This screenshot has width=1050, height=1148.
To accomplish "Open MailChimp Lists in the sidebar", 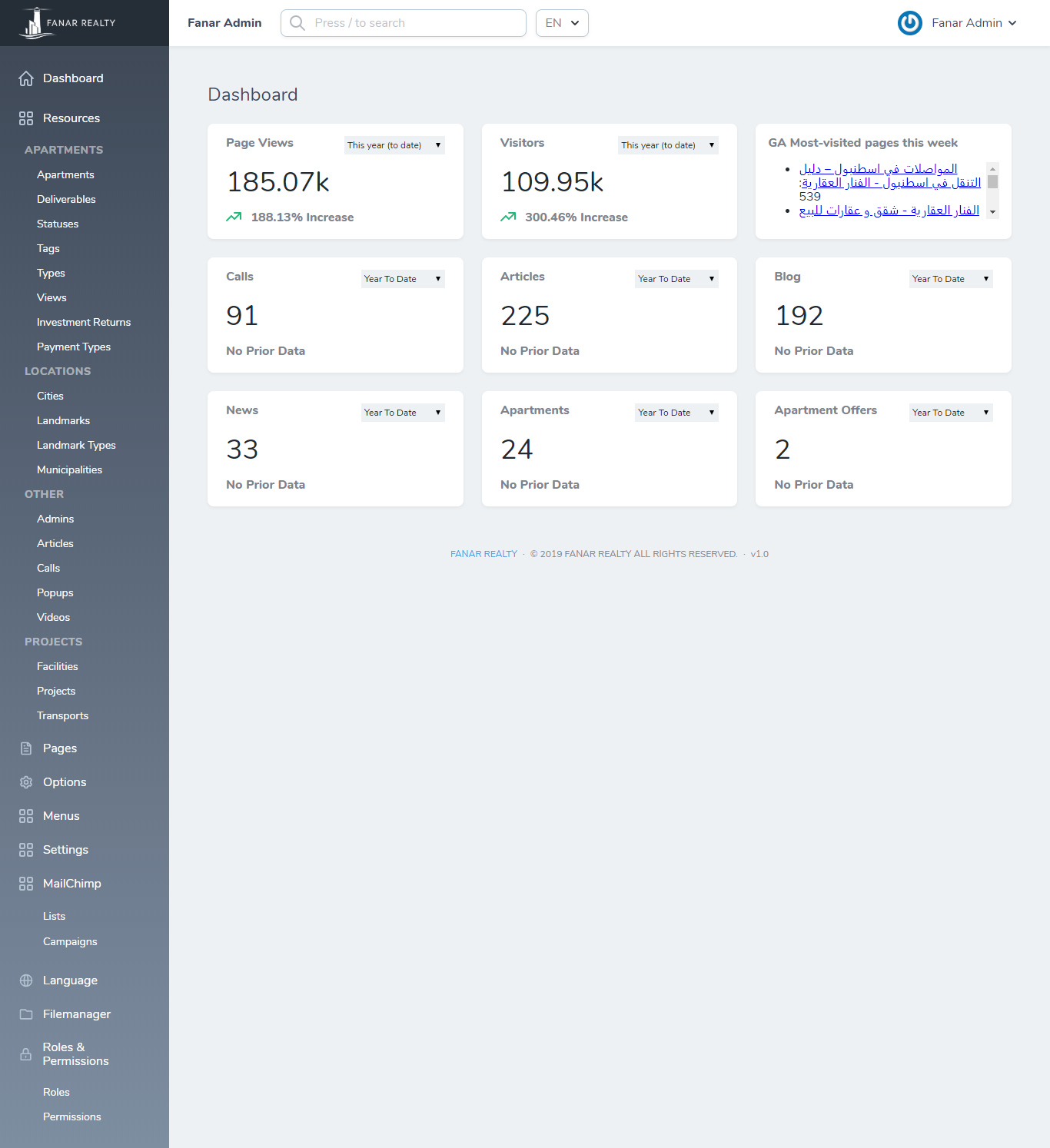I will 54,917.
